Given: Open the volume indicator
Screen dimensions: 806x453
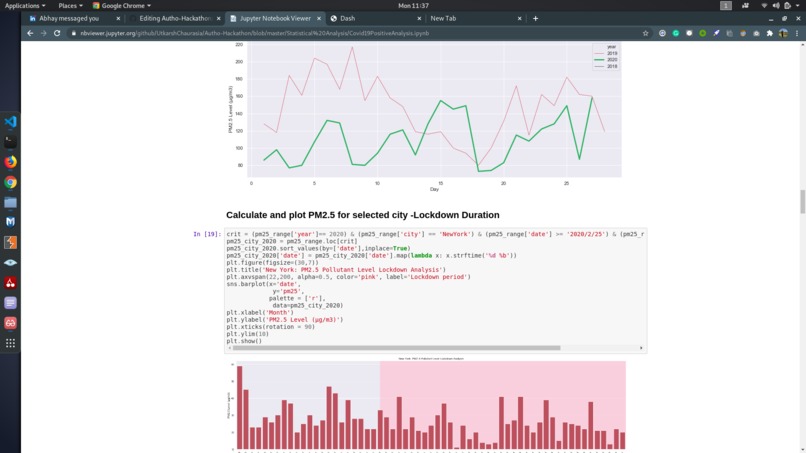Looking at the screenshot, I should point(776,6).
